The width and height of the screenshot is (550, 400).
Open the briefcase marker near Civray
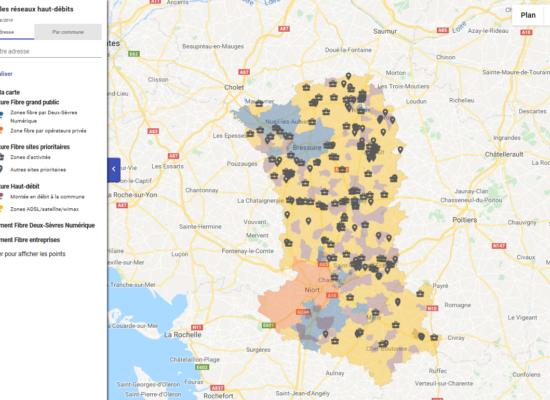tap(434, 337)
